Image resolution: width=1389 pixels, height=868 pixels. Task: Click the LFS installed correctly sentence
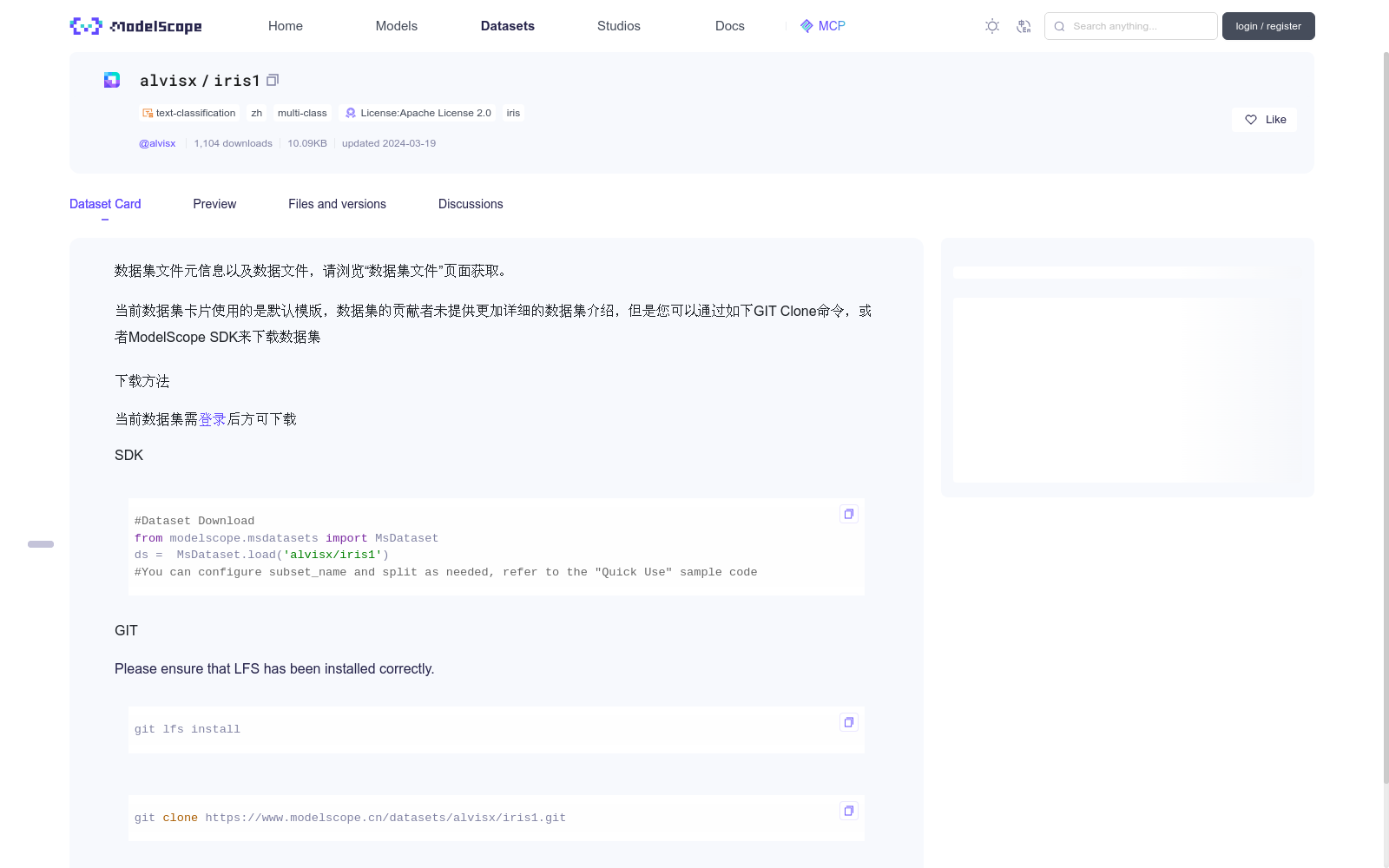coord(274,668)
